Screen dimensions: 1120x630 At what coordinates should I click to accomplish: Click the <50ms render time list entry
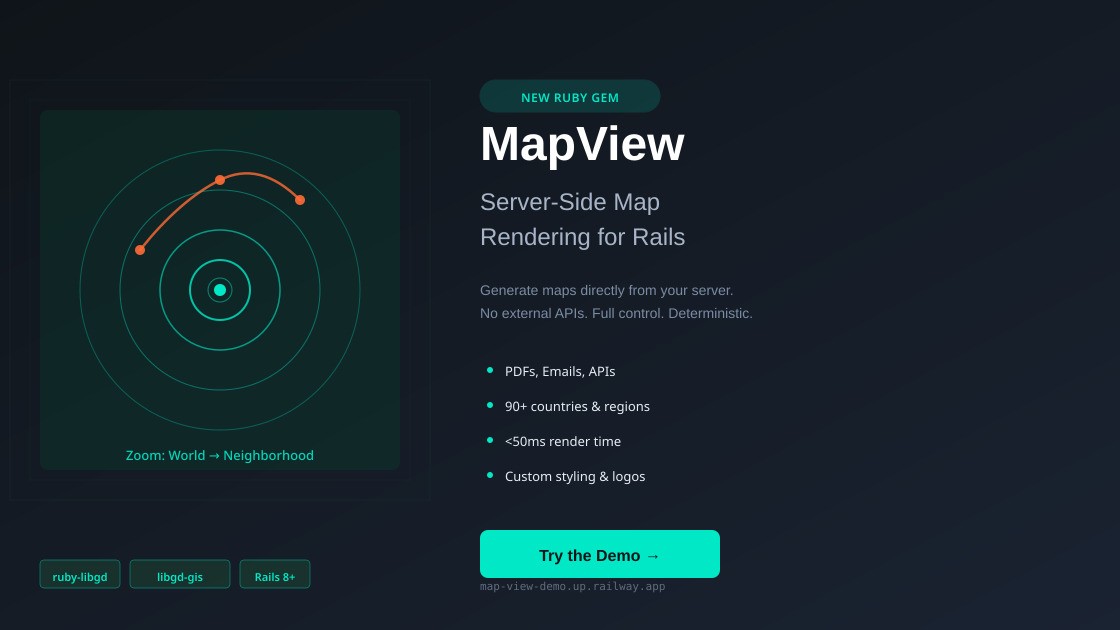[x=563, y=441]
